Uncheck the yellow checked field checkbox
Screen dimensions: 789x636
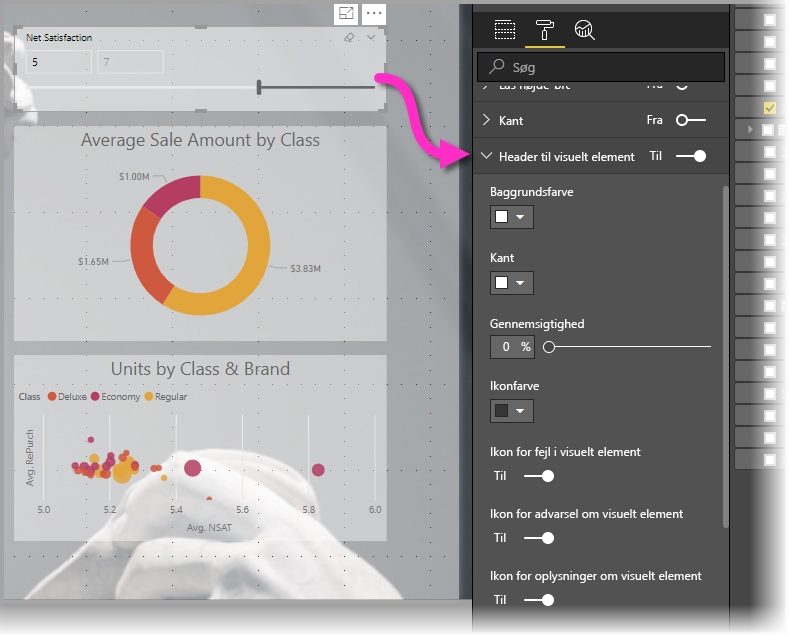click(x=770, y=108)
